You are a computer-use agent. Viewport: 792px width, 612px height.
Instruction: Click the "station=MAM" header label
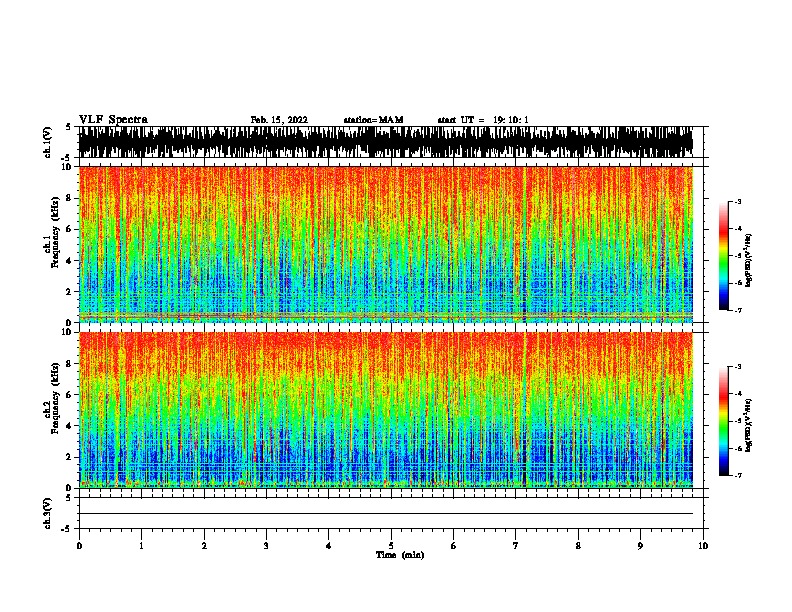point(373,120)
